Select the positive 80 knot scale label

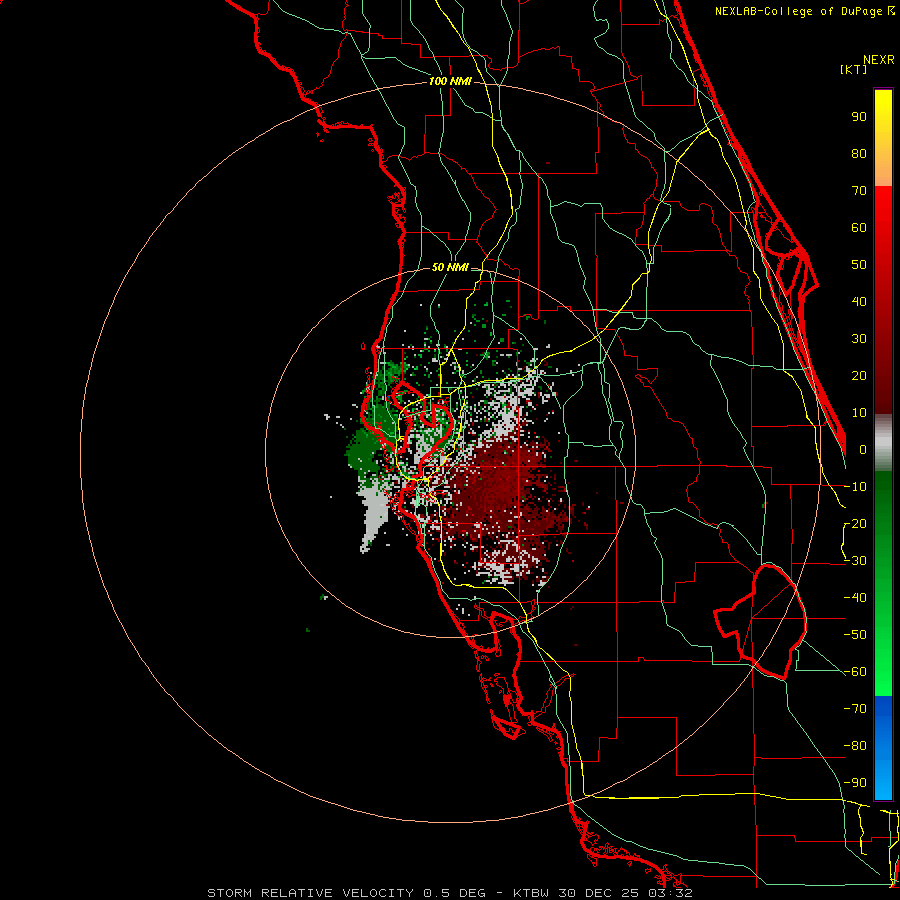click(x=859, y=154)
